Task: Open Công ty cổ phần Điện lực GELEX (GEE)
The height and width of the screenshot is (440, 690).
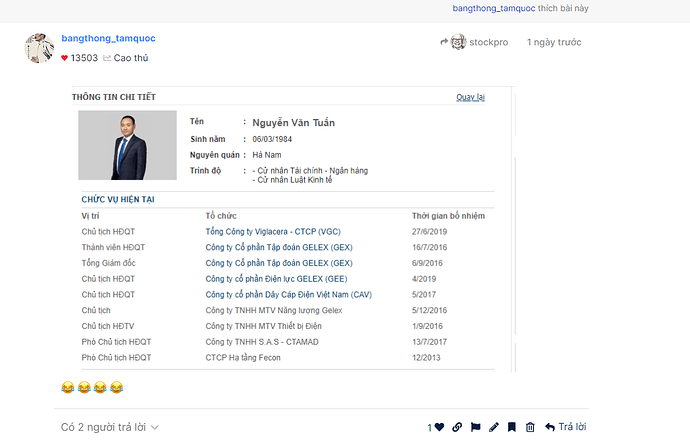Action: [276, 279]
